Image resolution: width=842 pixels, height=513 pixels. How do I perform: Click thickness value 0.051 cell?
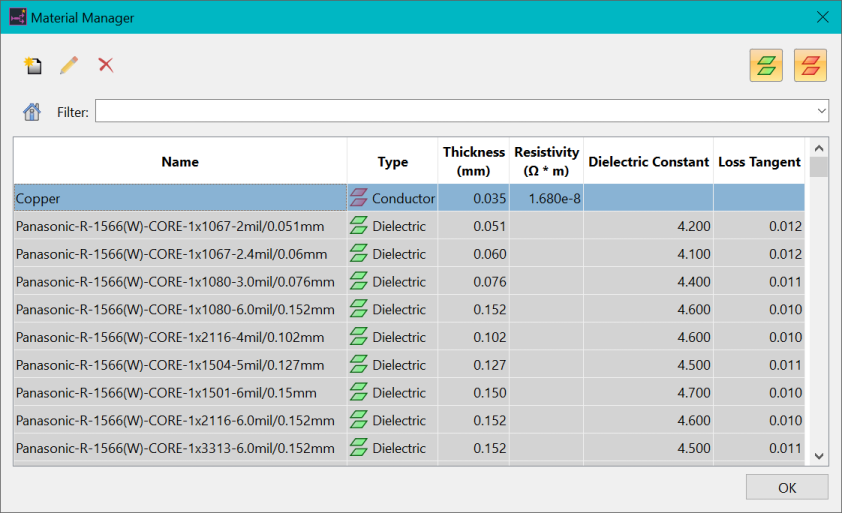pos(474,226)
